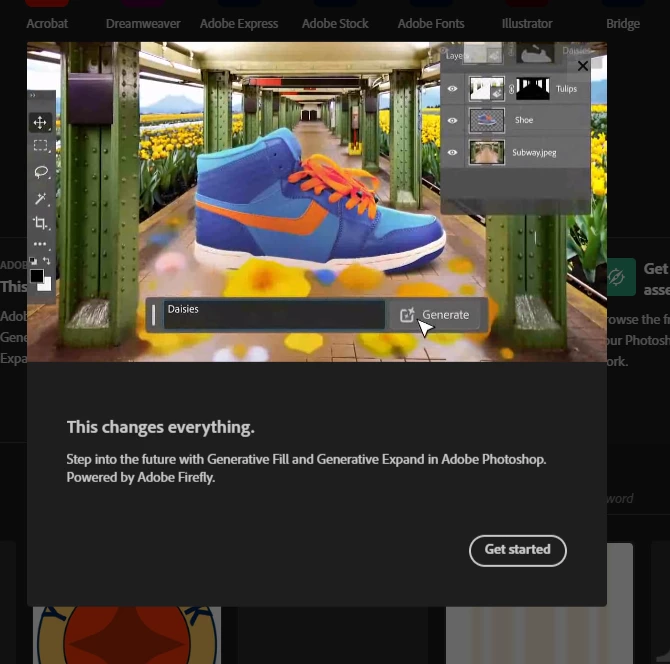670x664 pixels.
Task: Open Bridge from the apps row
Action: (x=623, y=24)
